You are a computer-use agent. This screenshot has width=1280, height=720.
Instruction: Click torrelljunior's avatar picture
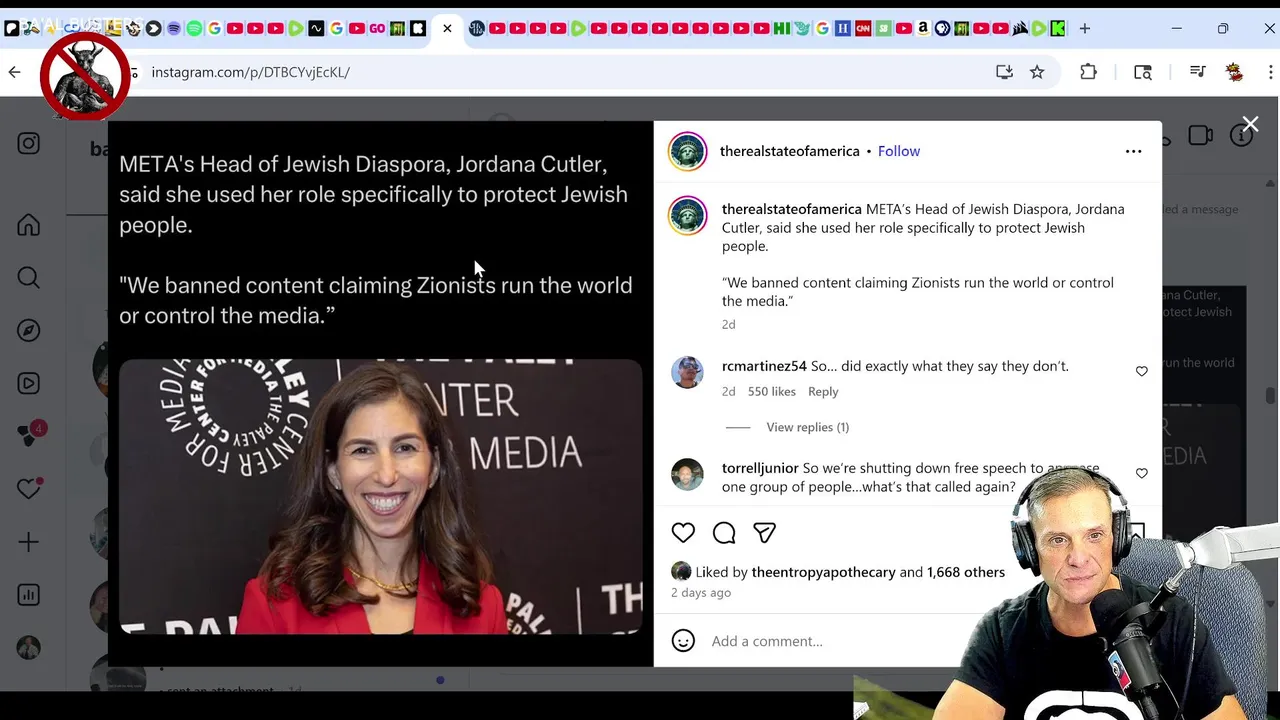click(687, 474)
